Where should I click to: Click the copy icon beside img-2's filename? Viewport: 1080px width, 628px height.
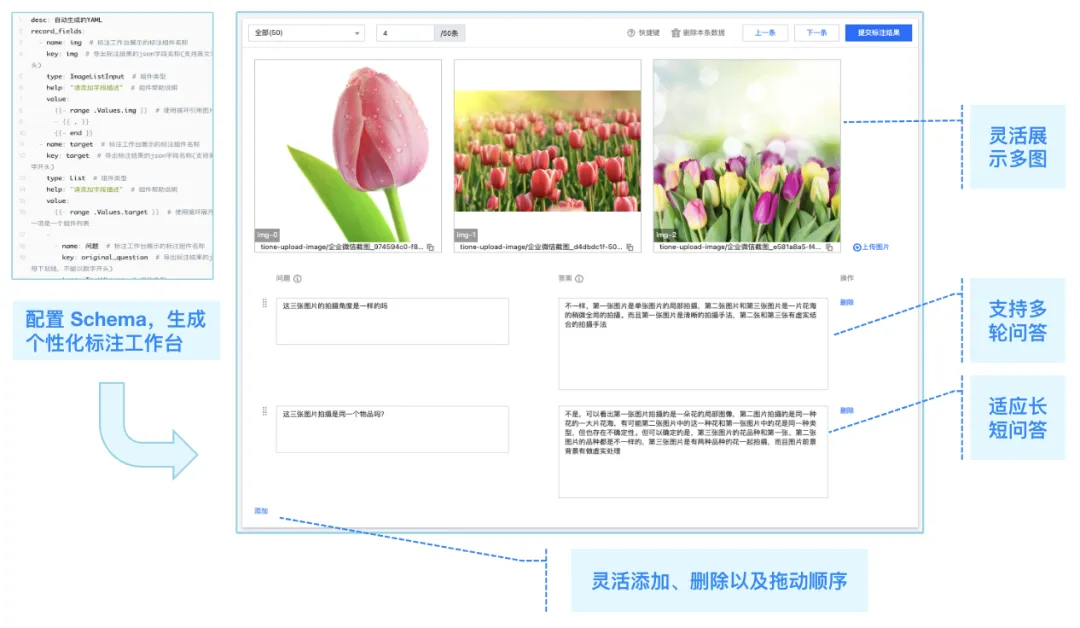point(827,248)
